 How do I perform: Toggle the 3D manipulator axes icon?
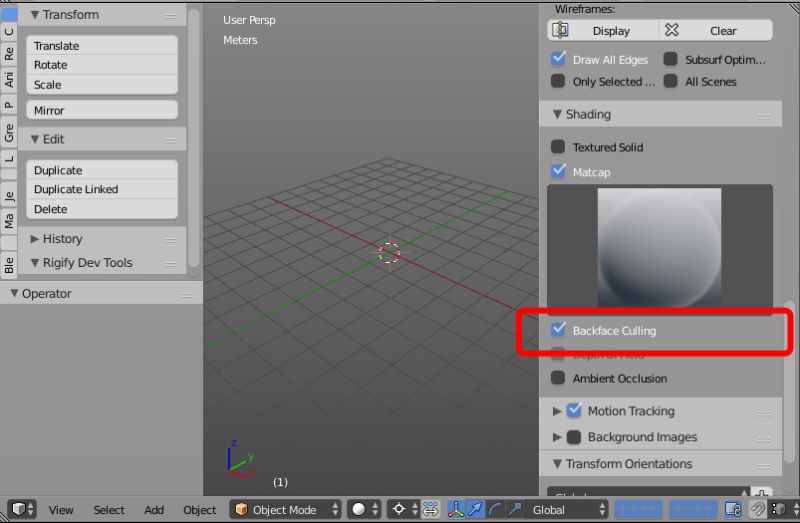(456, 509)
